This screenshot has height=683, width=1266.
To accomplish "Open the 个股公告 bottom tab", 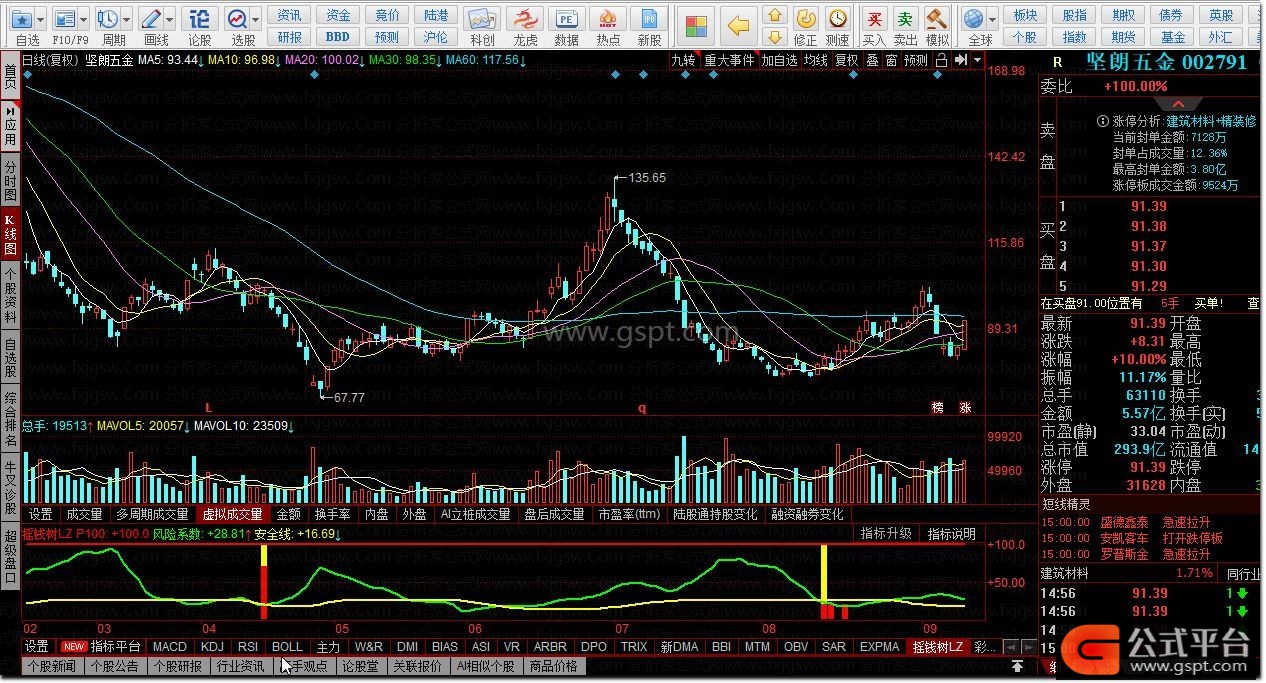I will tap(115, 666).
